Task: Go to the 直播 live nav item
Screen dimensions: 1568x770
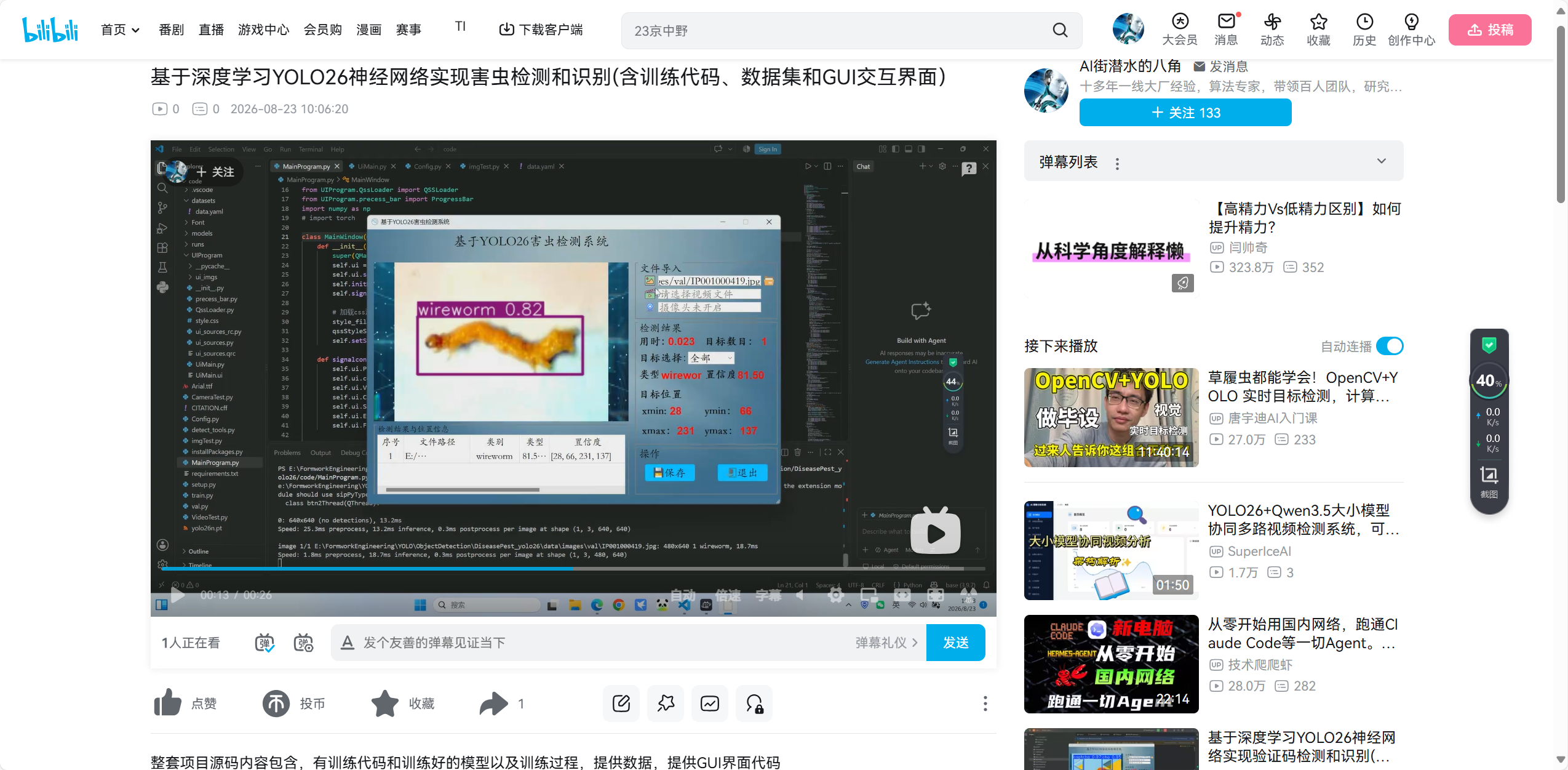Action: pyautogui.click(x=211, y=30)
